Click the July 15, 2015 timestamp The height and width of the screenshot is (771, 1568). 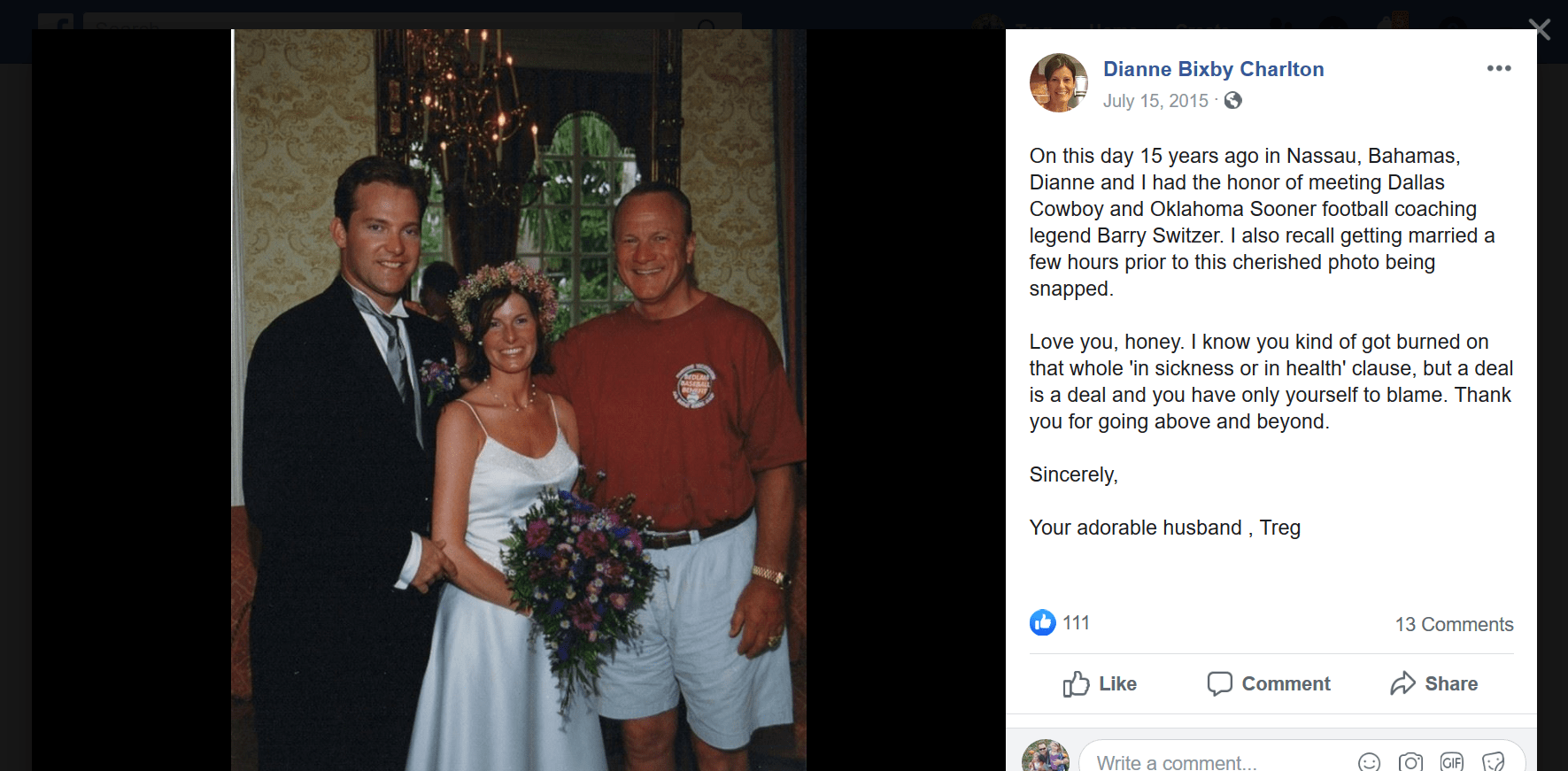click(x=1155, y=101)
